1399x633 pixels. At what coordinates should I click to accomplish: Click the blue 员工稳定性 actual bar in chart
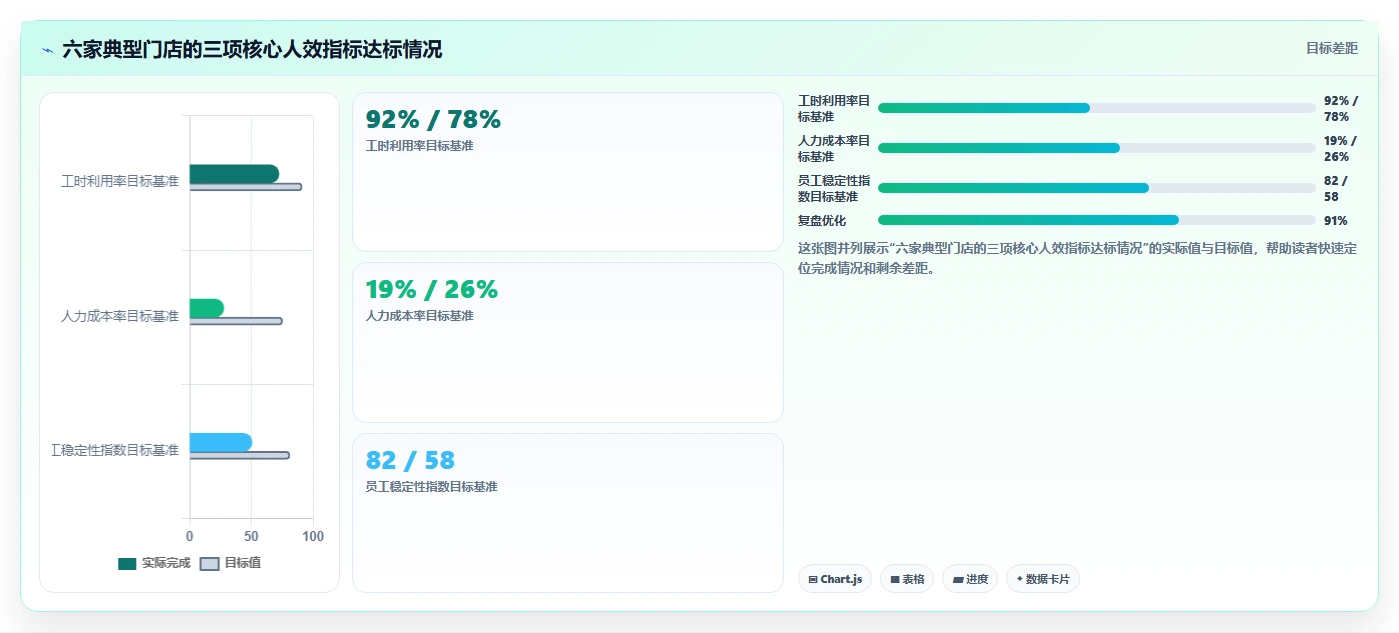pyautogui.click(x=221, y=442)
